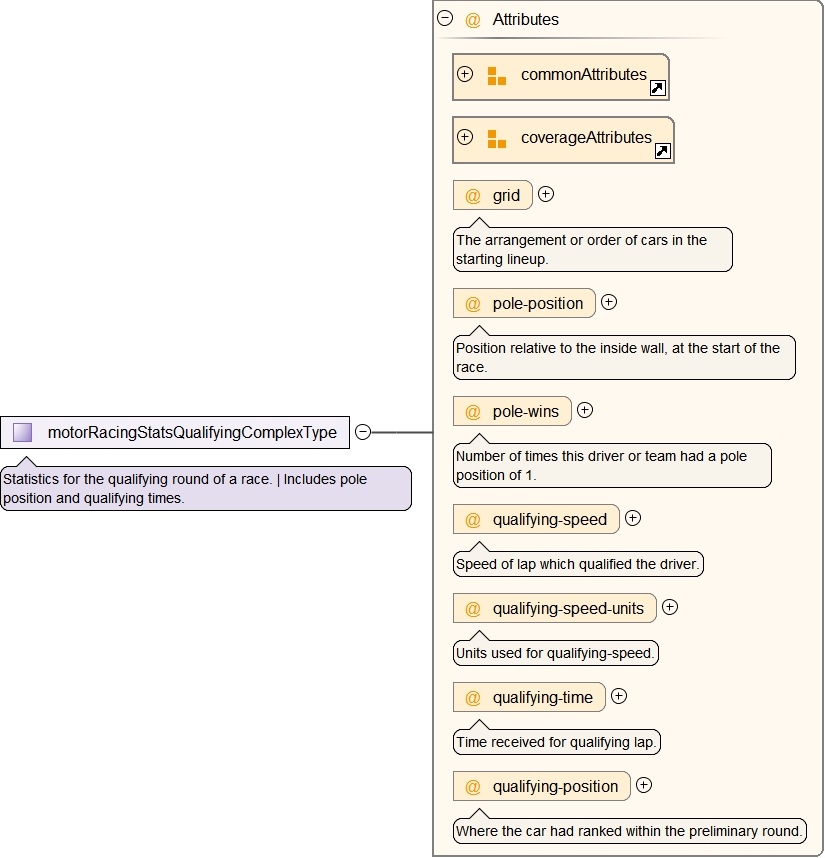Follow the commonAttributes reference arrow icon
This screenshot has height=858, width=825.
click(657, 88)
